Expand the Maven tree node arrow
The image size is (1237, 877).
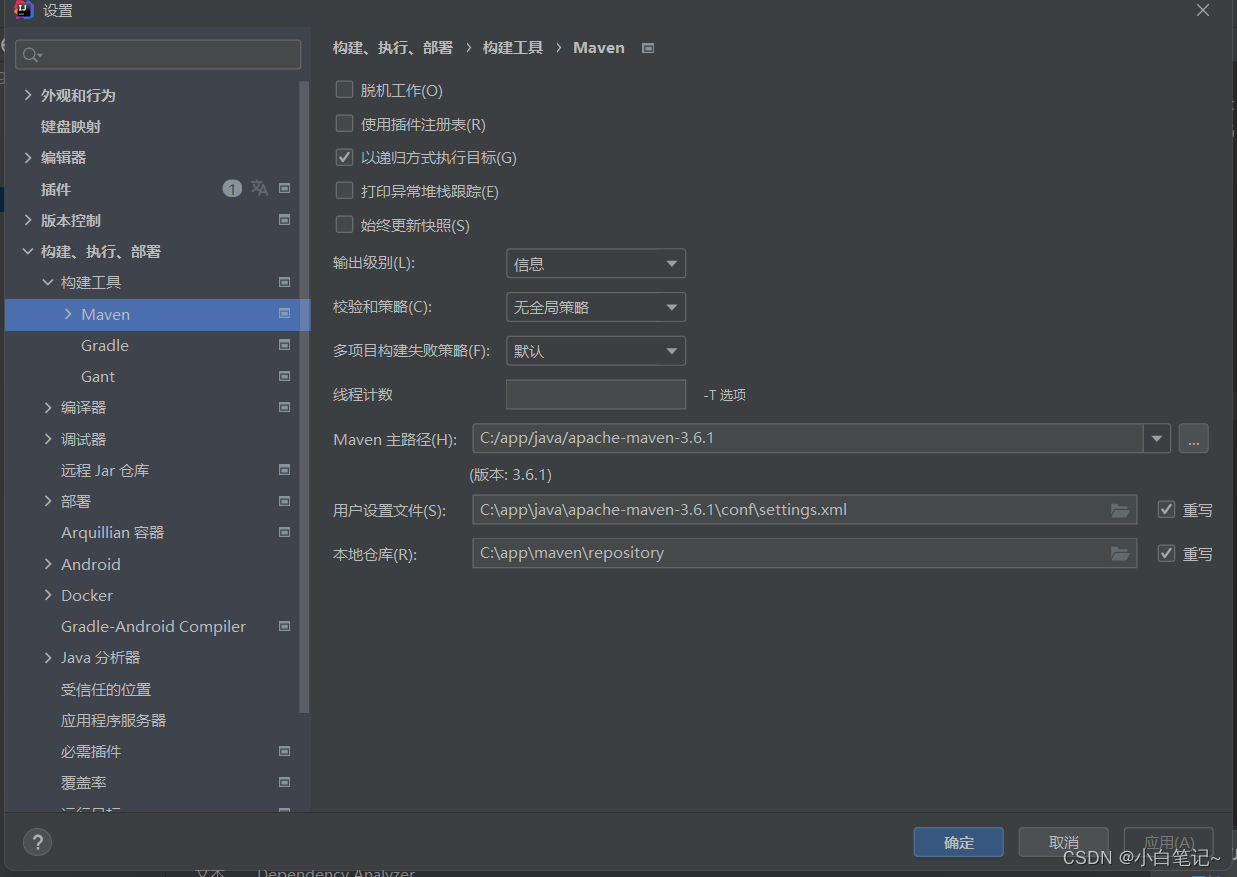[x=68, y=314]
